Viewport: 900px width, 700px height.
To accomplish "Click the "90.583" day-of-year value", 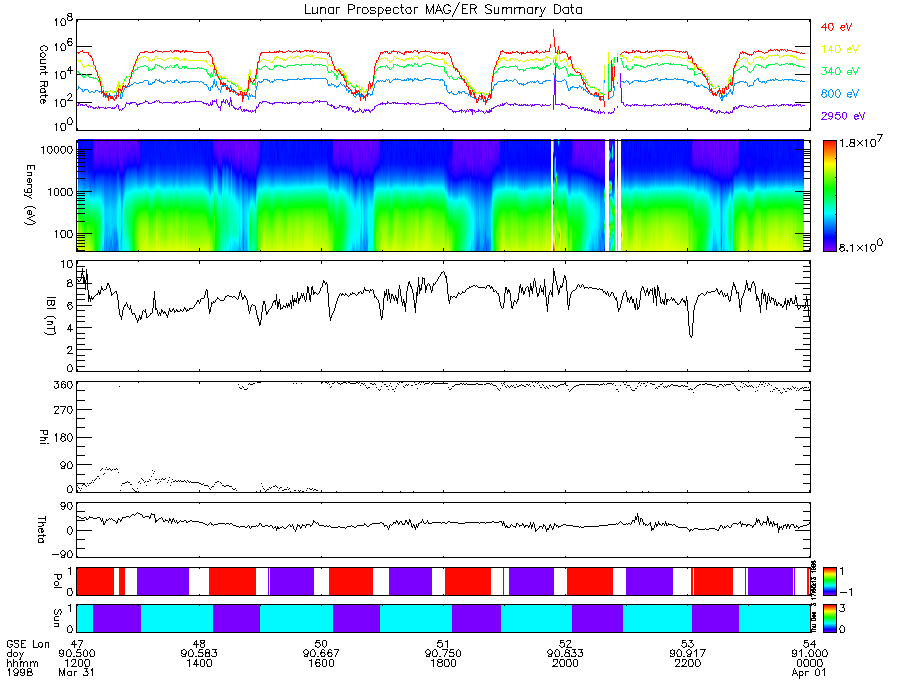I will click(199, 654).
